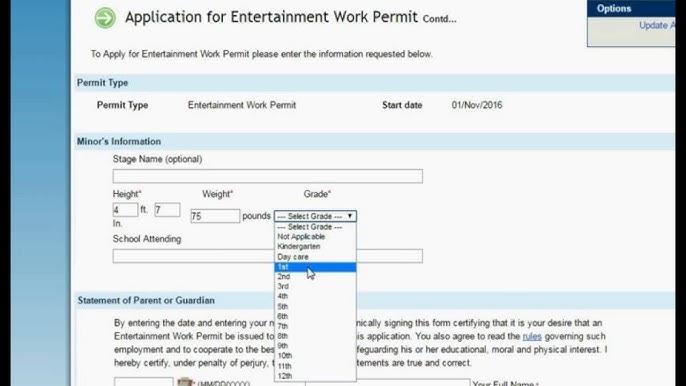Click the signature date input field
The height and width of the screenshot is (386, 686).
(144, 382)
